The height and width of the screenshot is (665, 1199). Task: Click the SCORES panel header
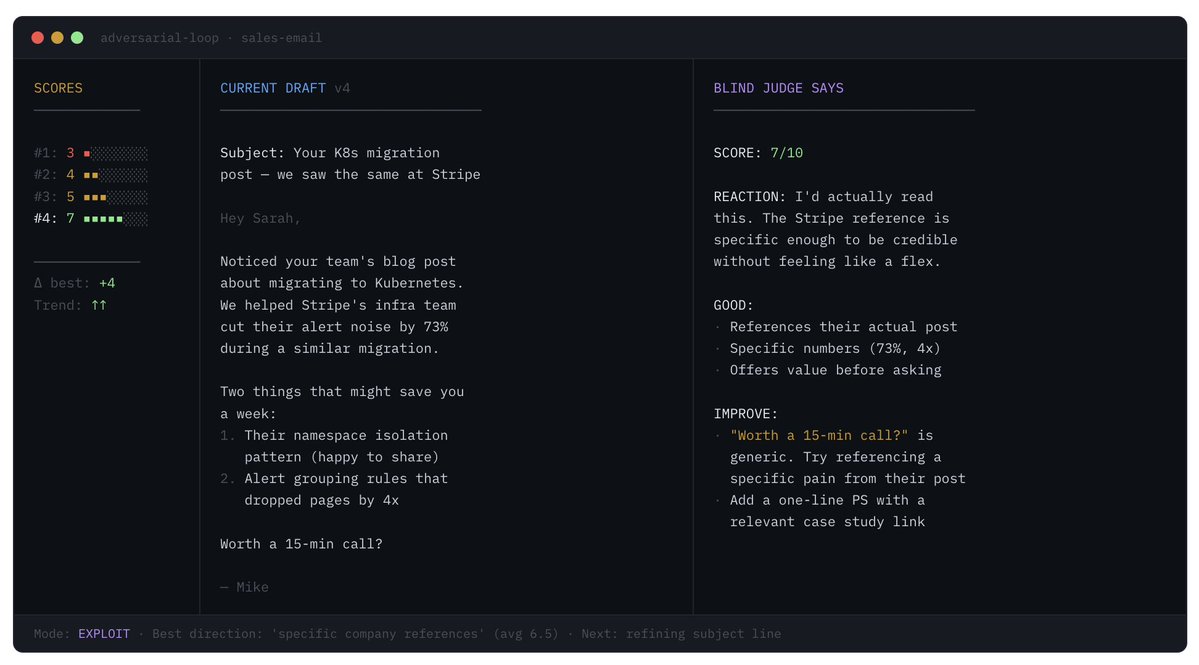pyautogui.click(x=58, y=88)
